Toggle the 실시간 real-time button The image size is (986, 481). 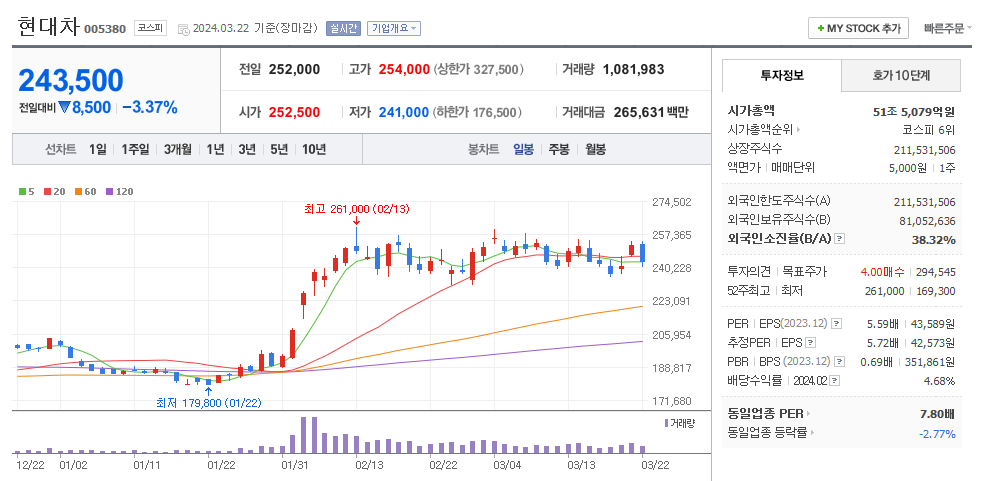pos(343,28)
